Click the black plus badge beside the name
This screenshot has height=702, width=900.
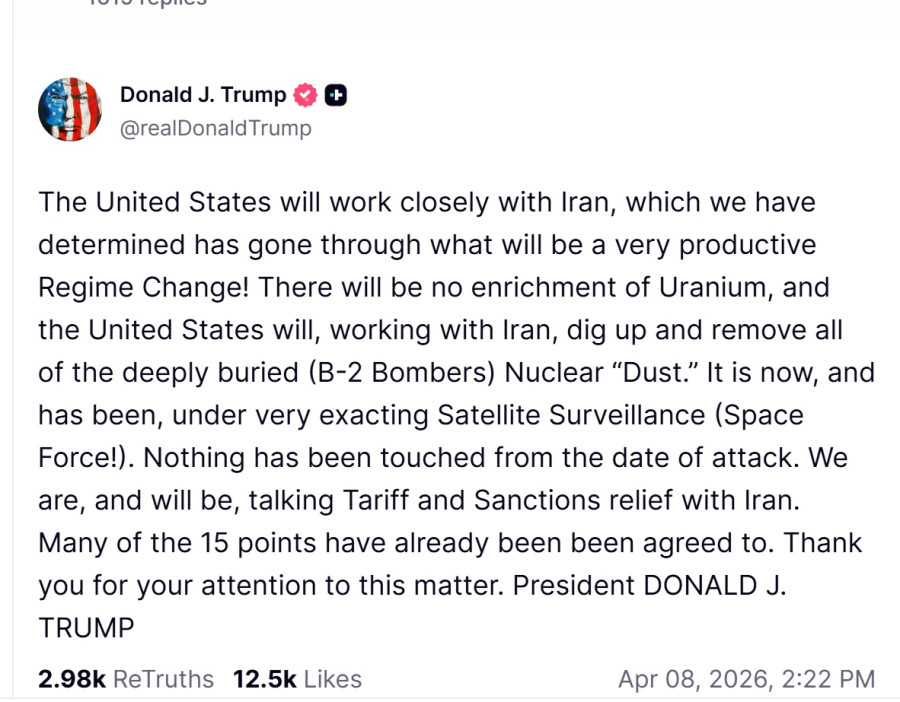coord(337,95)
